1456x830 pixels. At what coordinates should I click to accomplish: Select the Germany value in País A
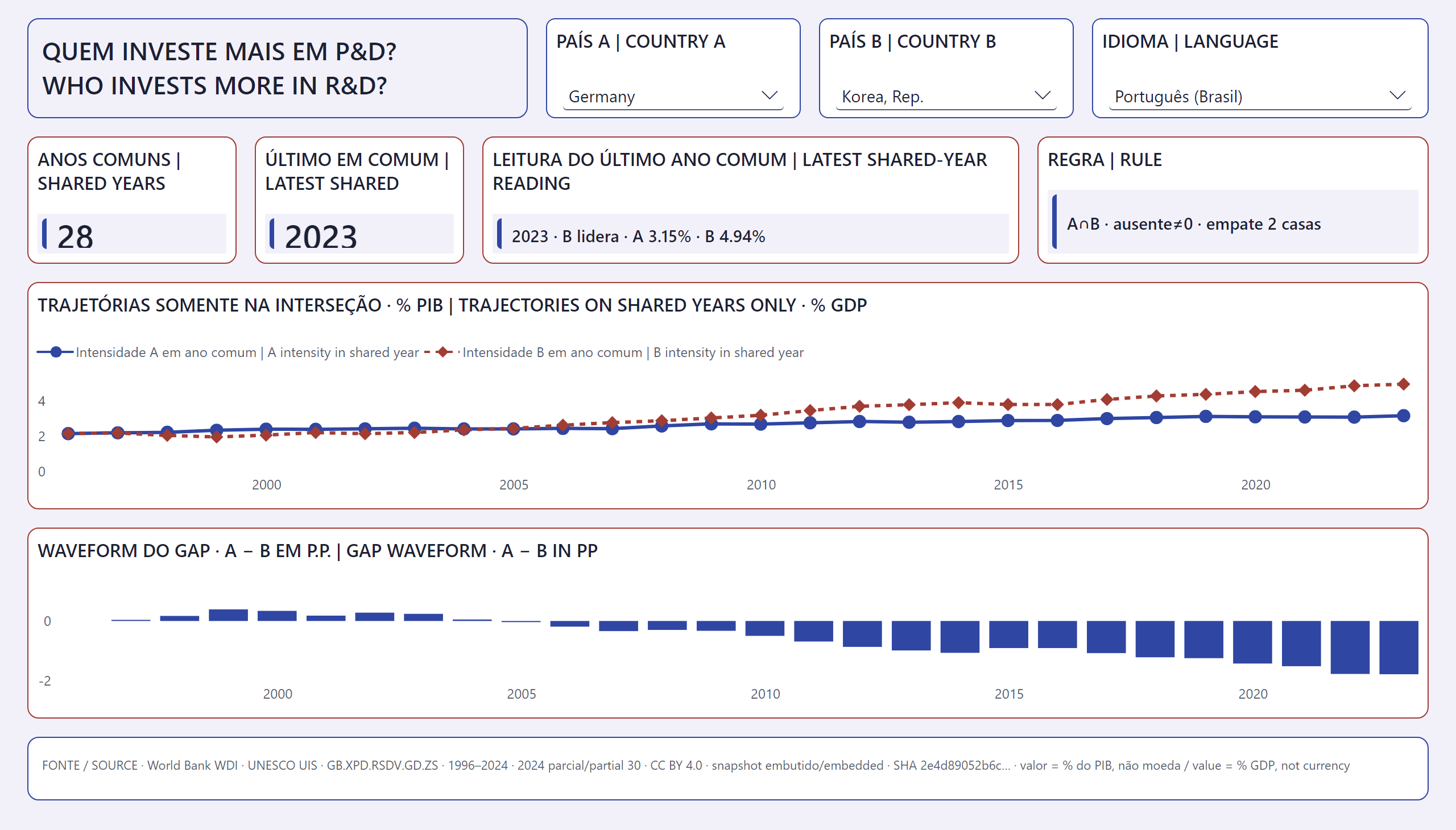point(602,96)
